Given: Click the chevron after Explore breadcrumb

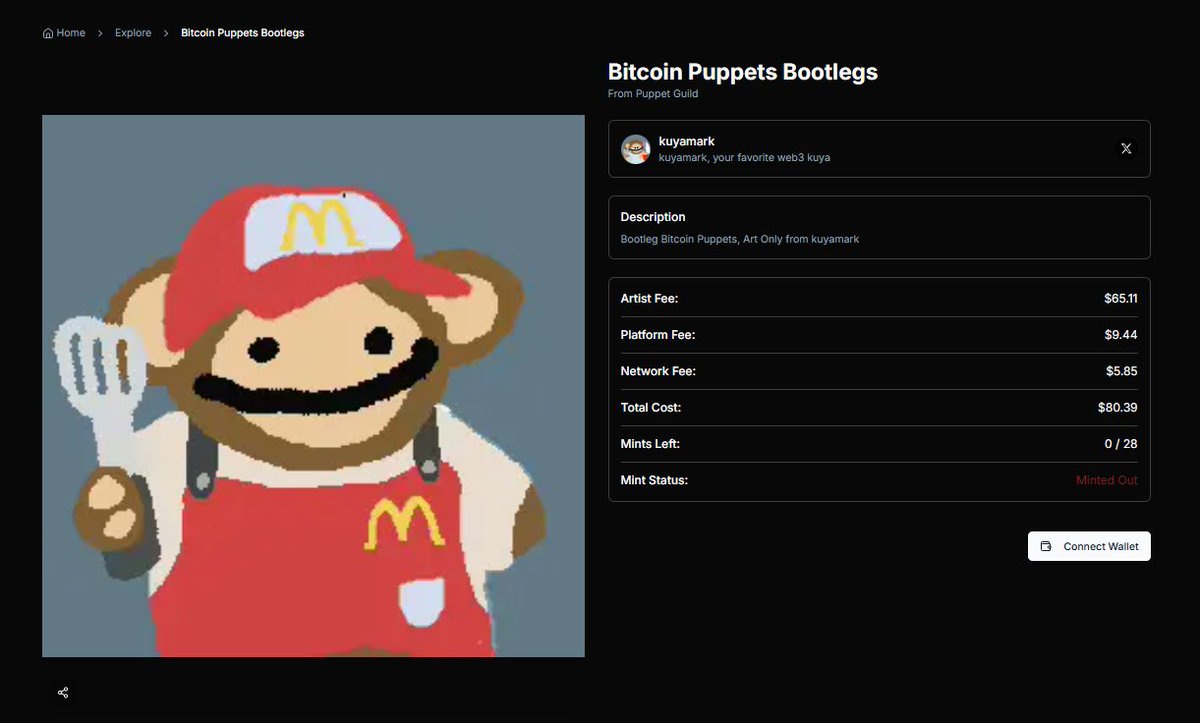Looking at the screenshot, I should 166,33.
